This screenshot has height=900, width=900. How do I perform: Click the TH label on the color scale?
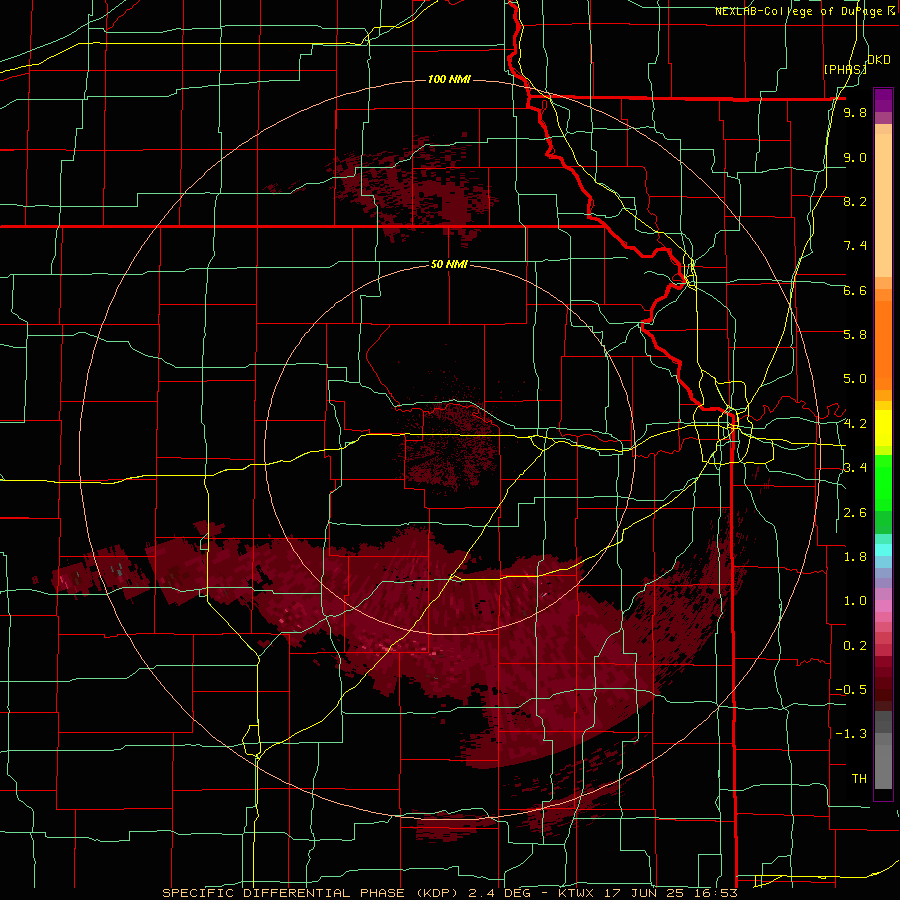(x=859, y=779)
